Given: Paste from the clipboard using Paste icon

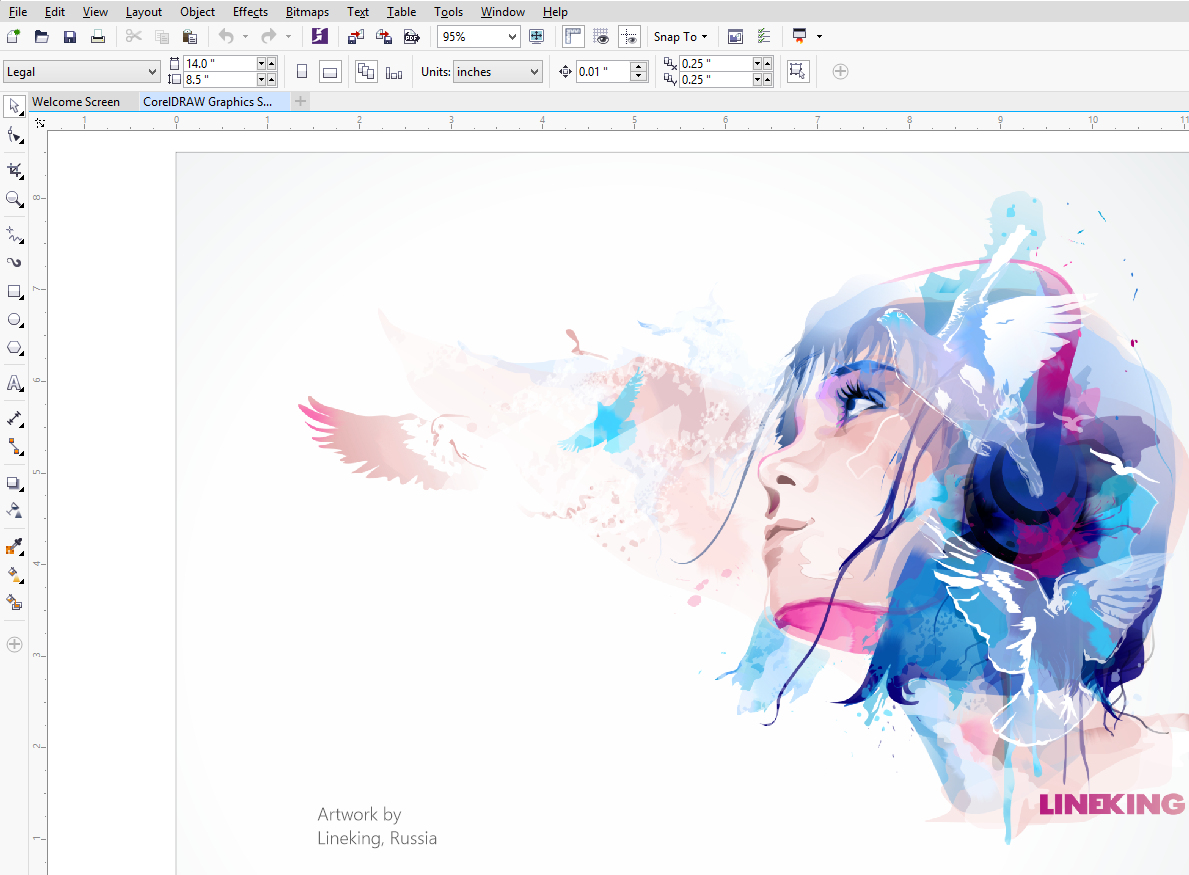Looking at the screenshot, I should [190, 36].
